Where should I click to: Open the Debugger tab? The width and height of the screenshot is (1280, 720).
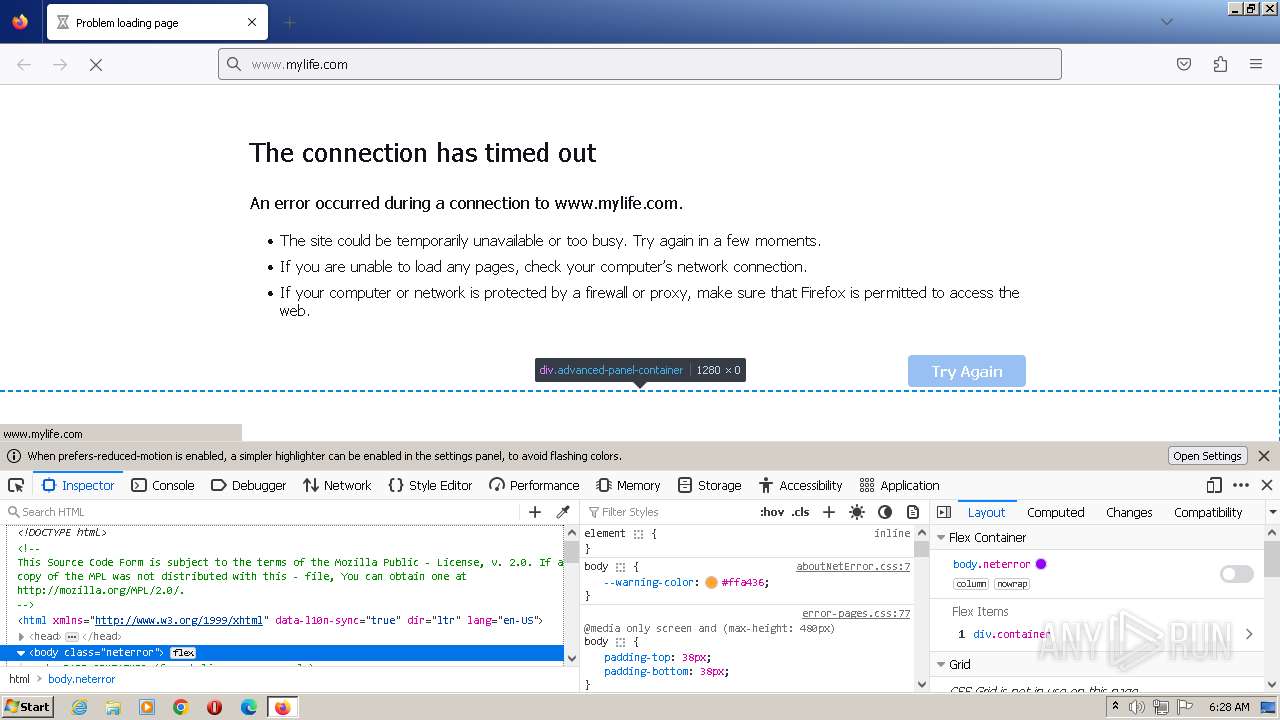pos(248,485)
